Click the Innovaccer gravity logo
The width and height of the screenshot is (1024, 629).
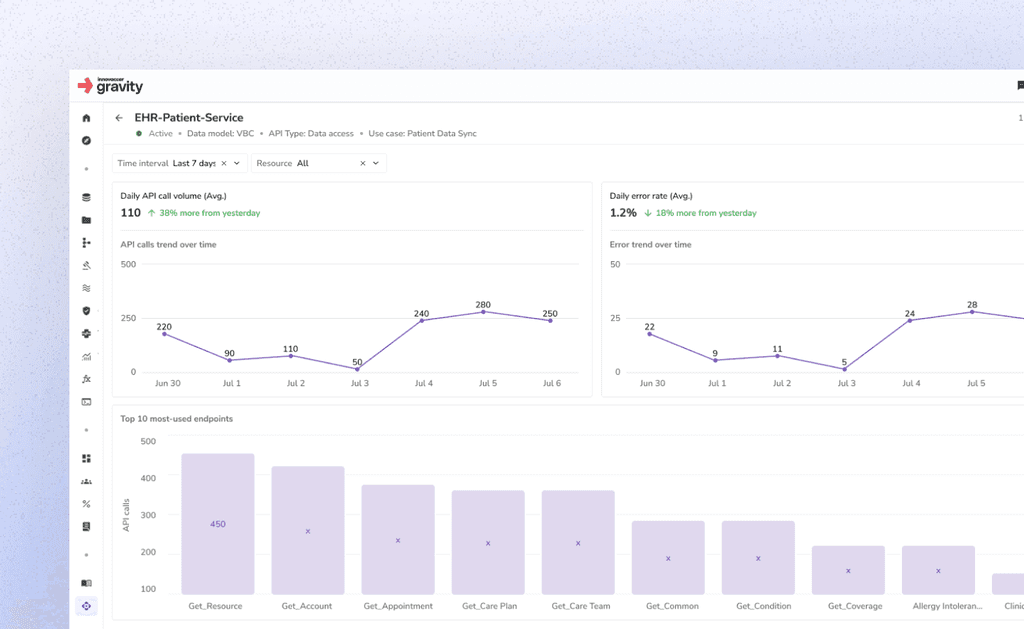(x=110, y=86)
